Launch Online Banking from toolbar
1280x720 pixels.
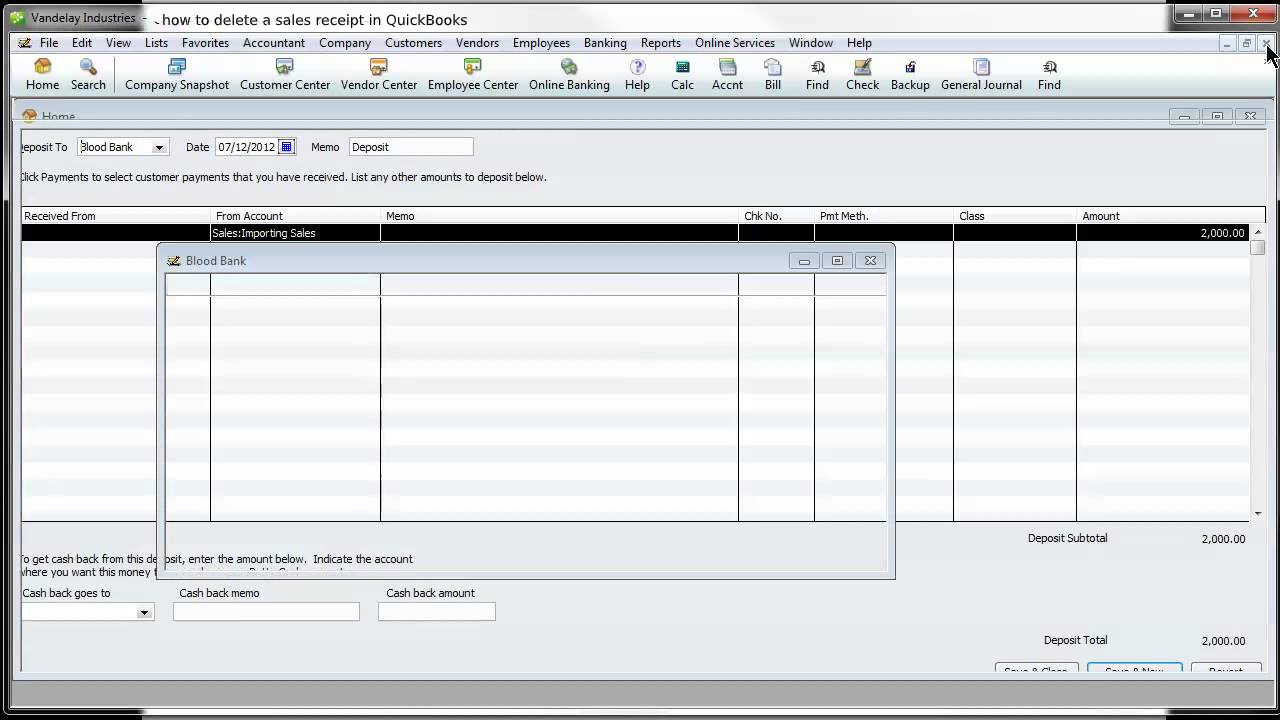(x=569, y=74)
